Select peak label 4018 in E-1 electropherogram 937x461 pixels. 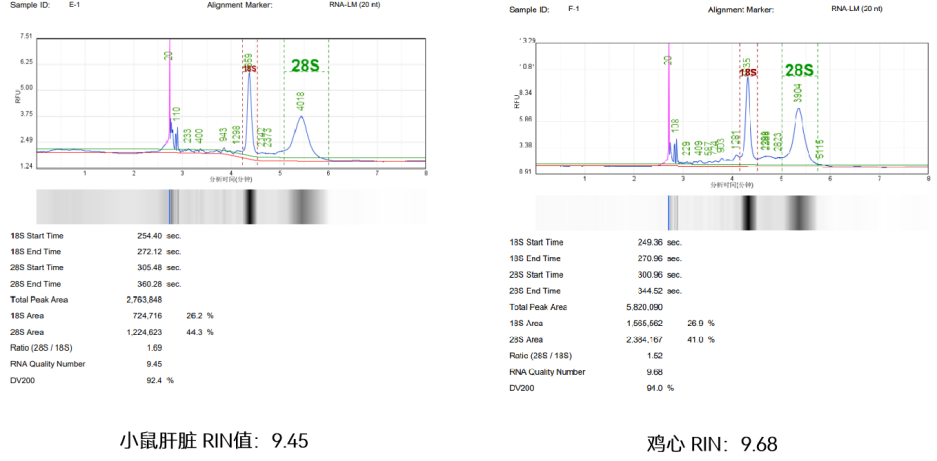click(300, 101)
